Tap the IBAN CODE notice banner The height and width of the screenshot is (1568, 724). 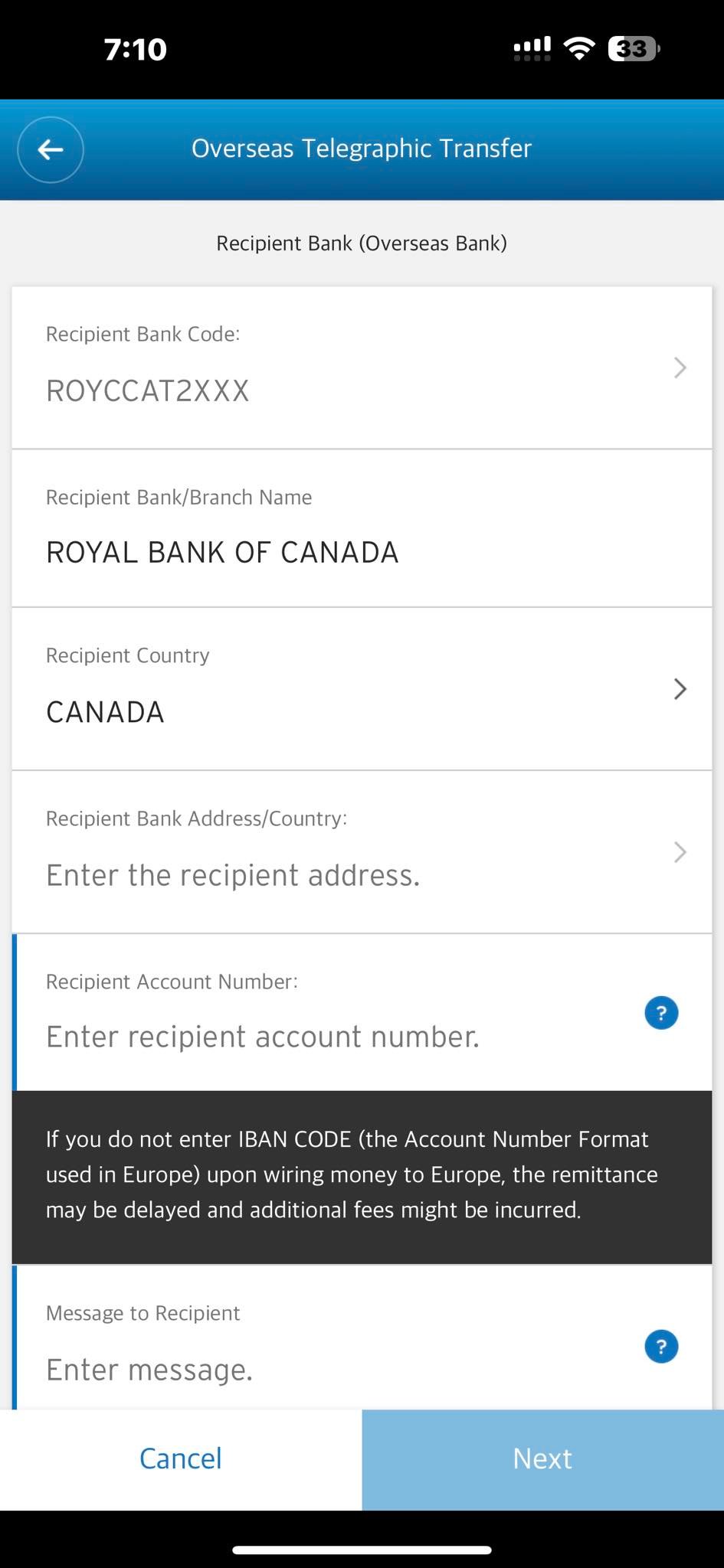coord(362,1177)
